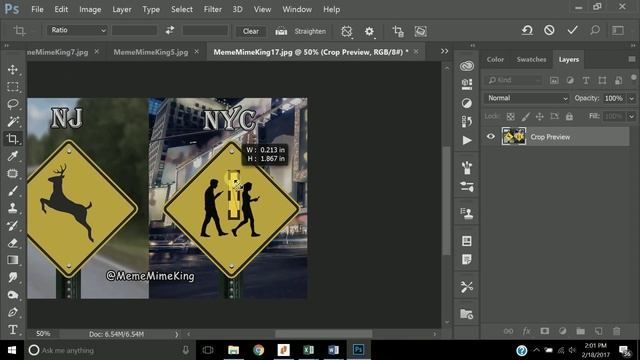
Task: Click the Add layer style fx icon
Action: pos(527,331)
